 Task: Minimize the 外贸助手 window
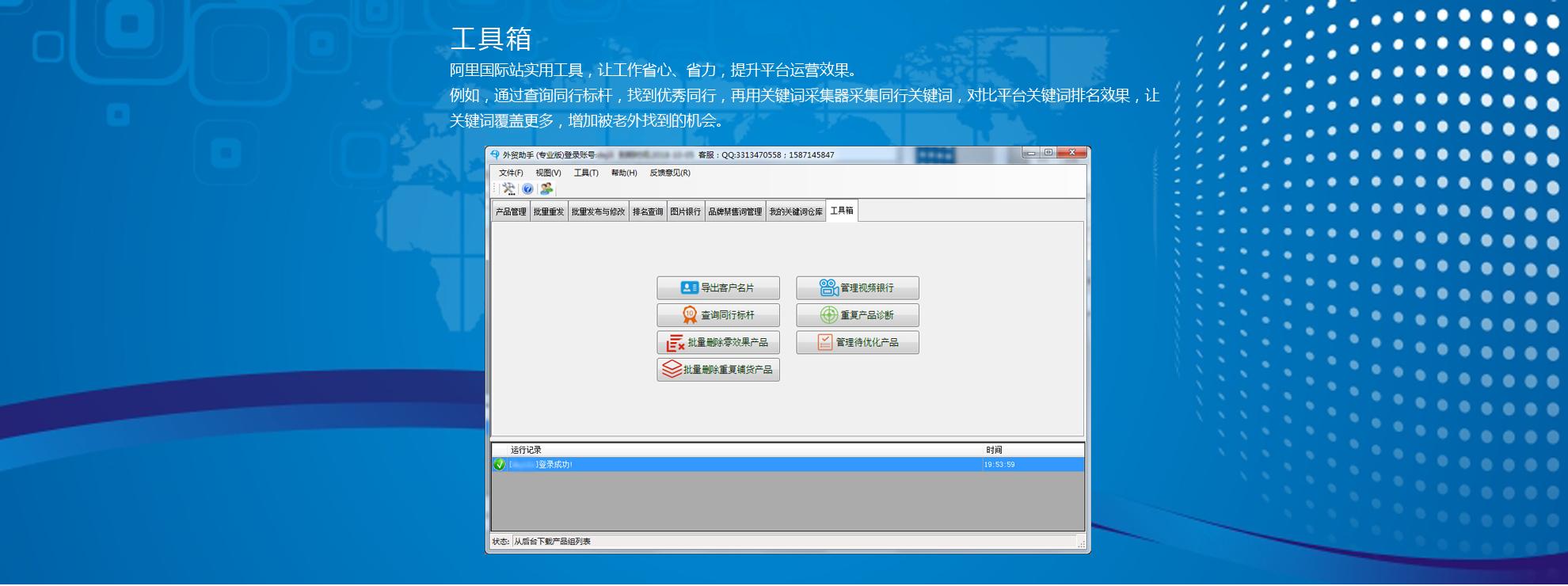[x=1030, y=153]
